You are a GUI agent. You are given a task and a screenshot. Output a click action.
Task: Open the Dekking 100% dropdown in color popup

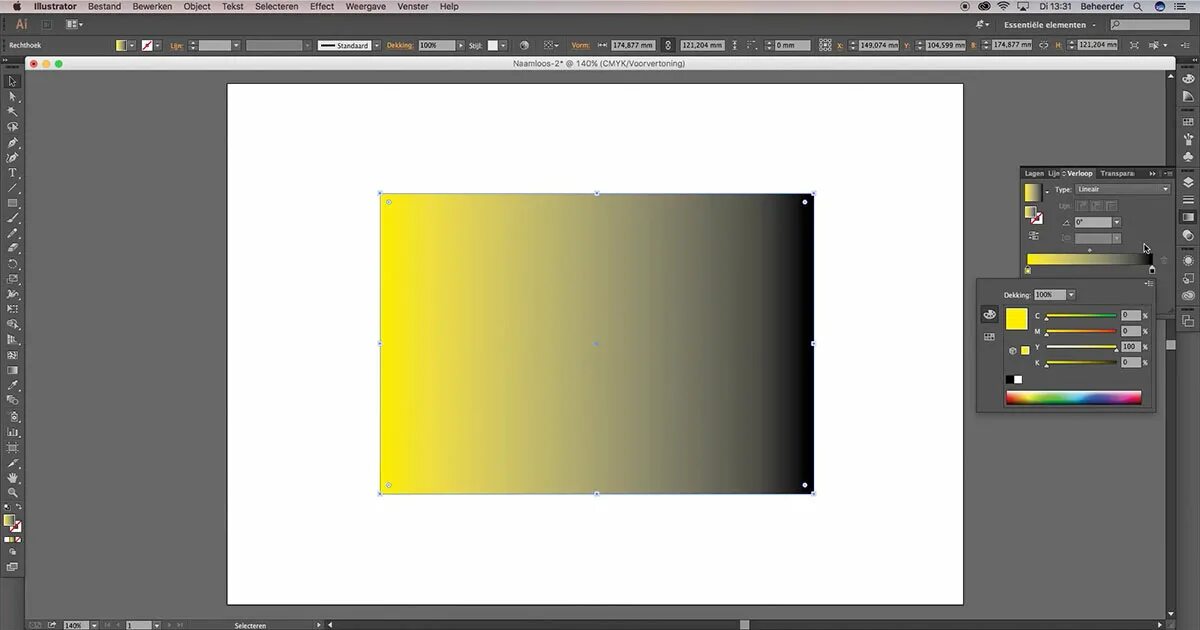[1071, 295]
